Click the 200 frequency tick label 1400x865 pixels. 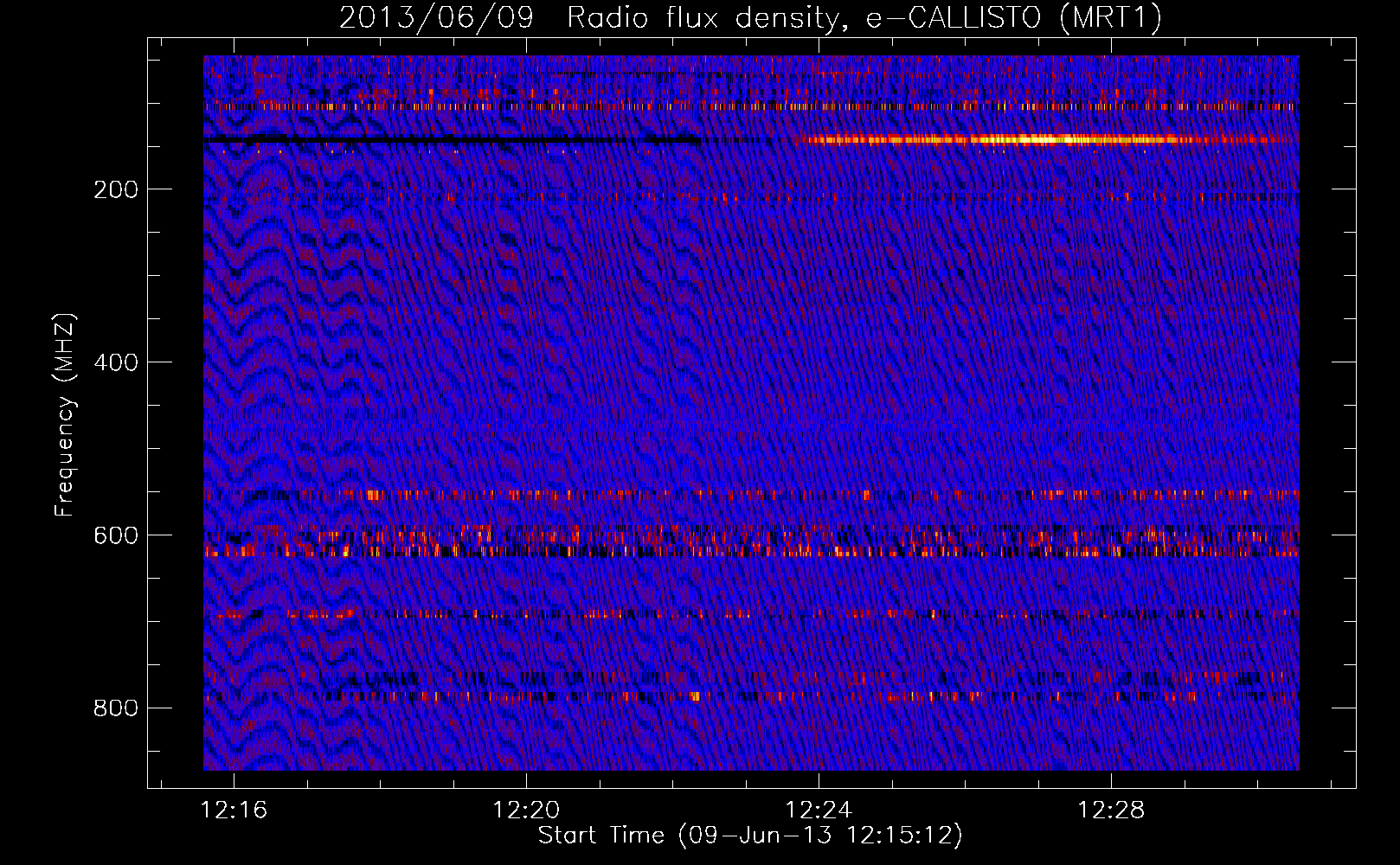(116, 189)
